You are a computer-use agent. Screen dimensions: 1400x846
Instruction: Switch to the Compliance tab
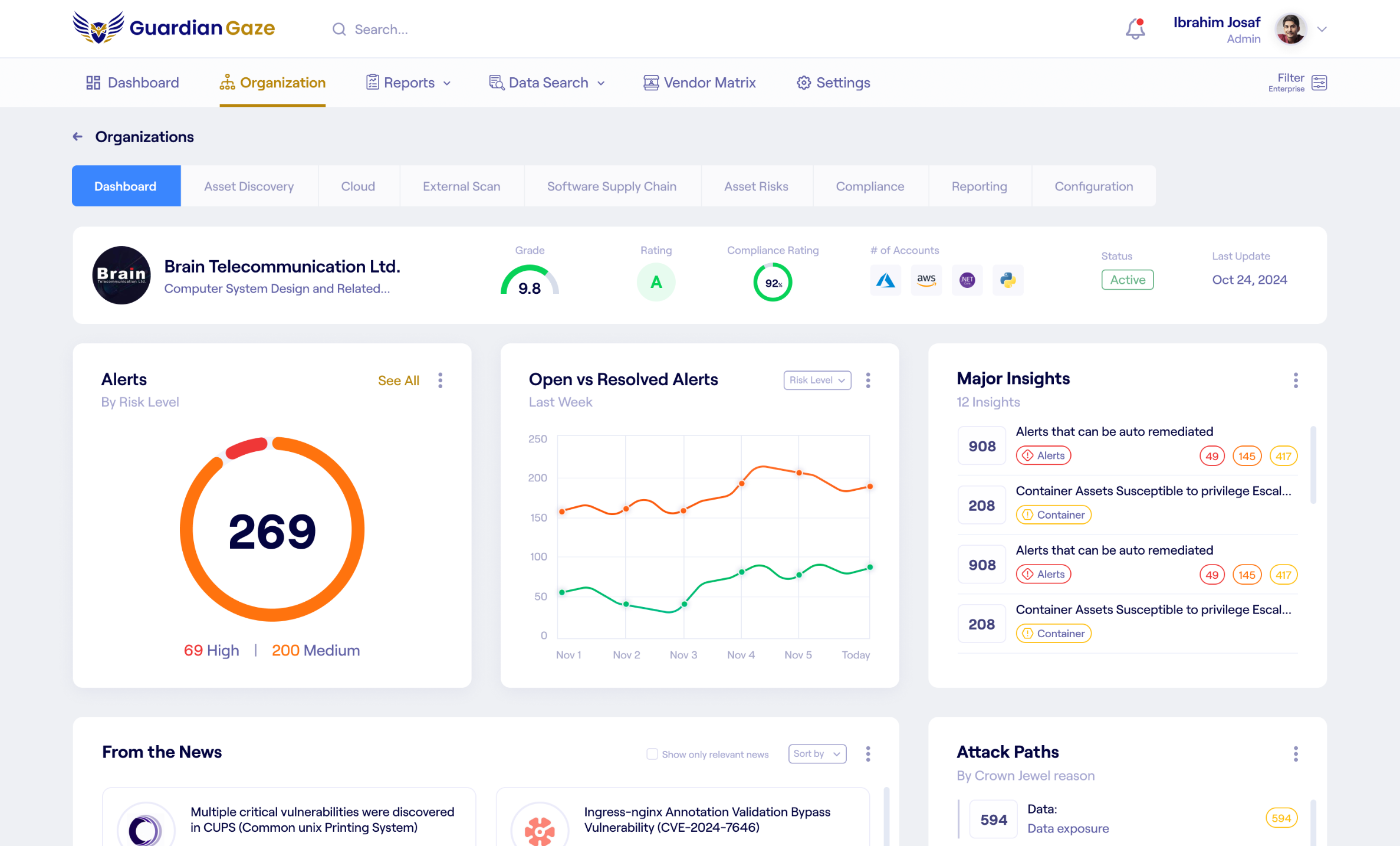pyautogui.click(x=870, y=186)
